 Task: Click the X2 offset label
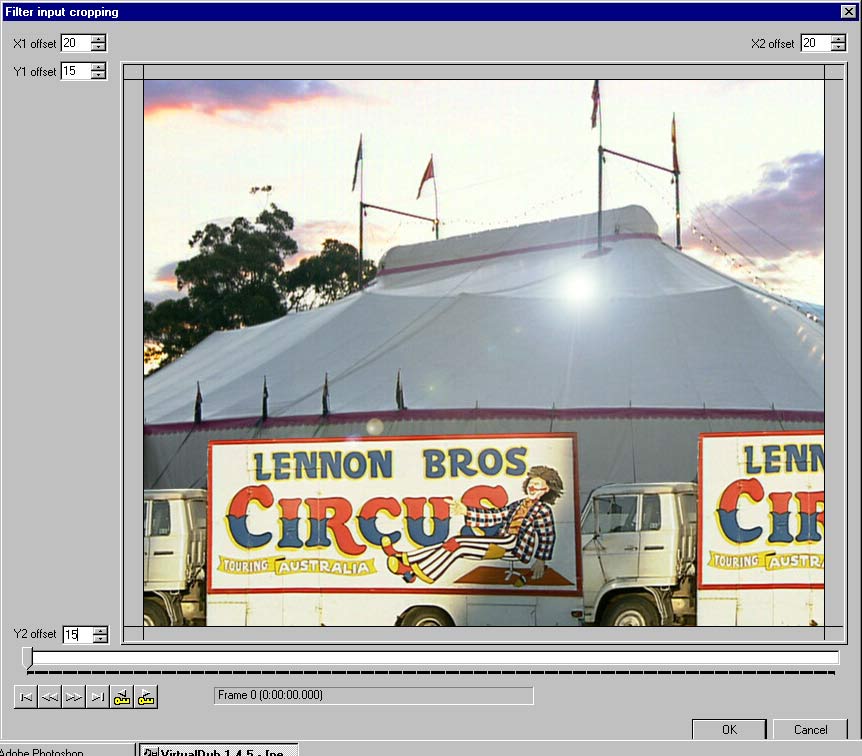click(x=772, y=43)
